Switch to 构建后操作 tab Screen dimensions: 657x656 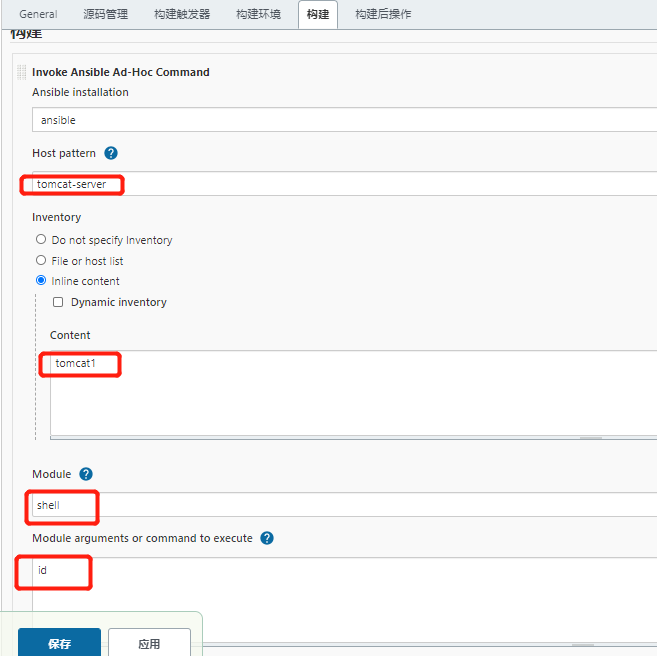pos(383,14)
